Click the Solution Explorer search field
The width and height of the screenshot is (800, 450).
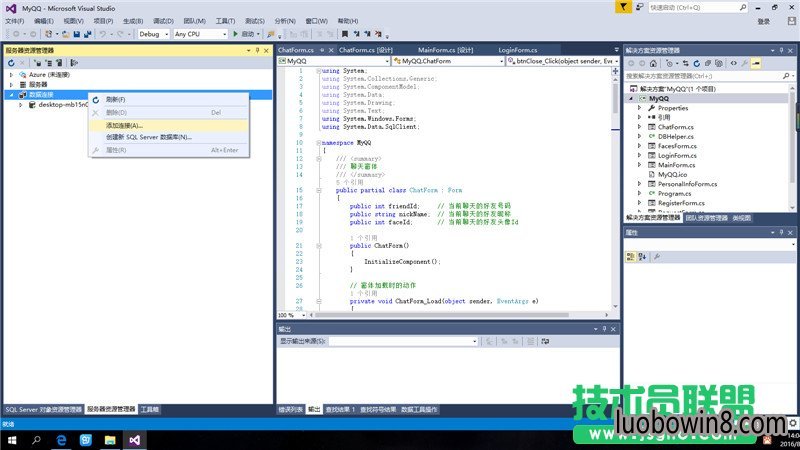pyautogui.click(x=709, y=76)
